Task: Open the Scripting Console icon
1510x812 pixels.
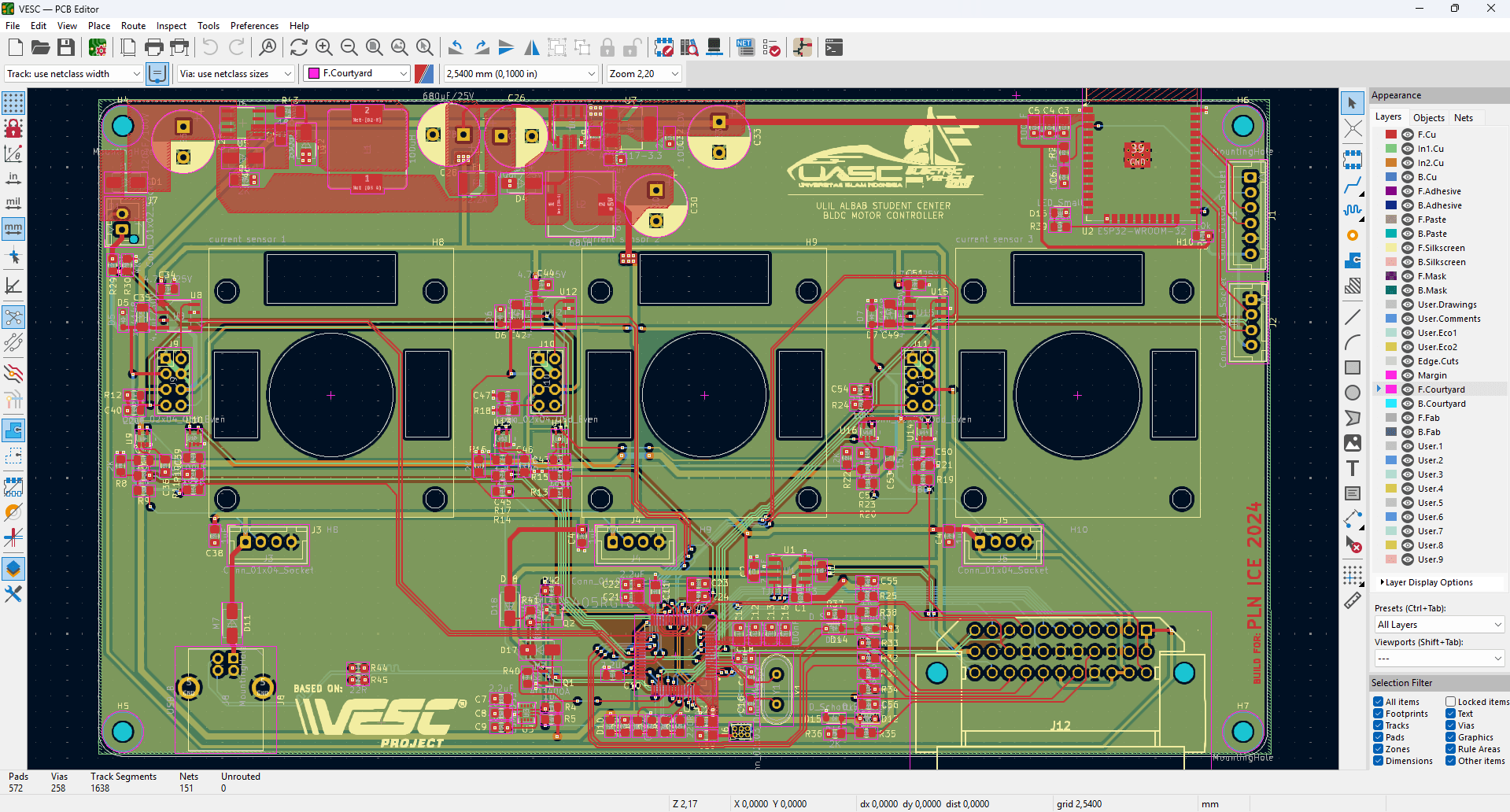Action: (834, 48)
